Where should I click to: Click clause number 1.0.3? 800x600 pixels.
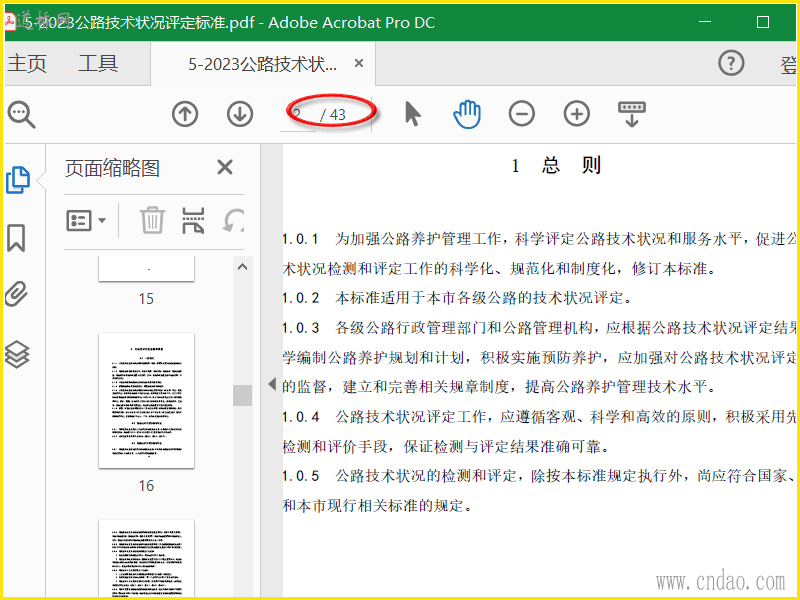point(301,328)
